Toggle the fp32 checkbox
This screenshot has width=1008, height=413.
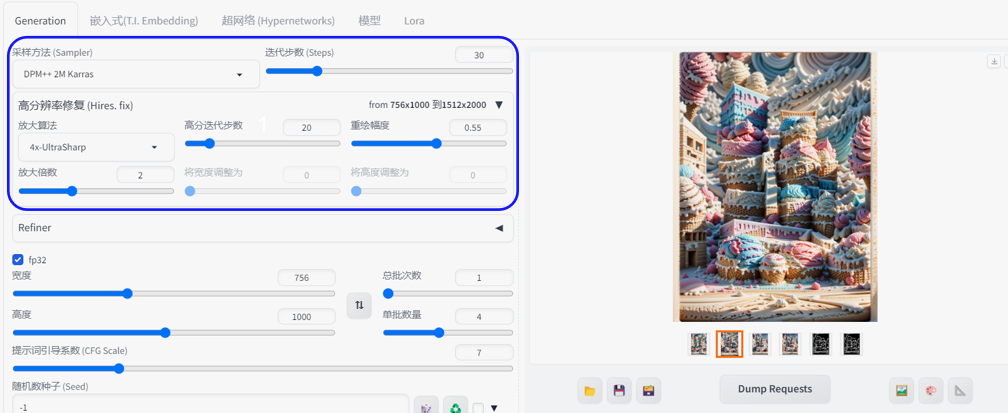[18, 260]
